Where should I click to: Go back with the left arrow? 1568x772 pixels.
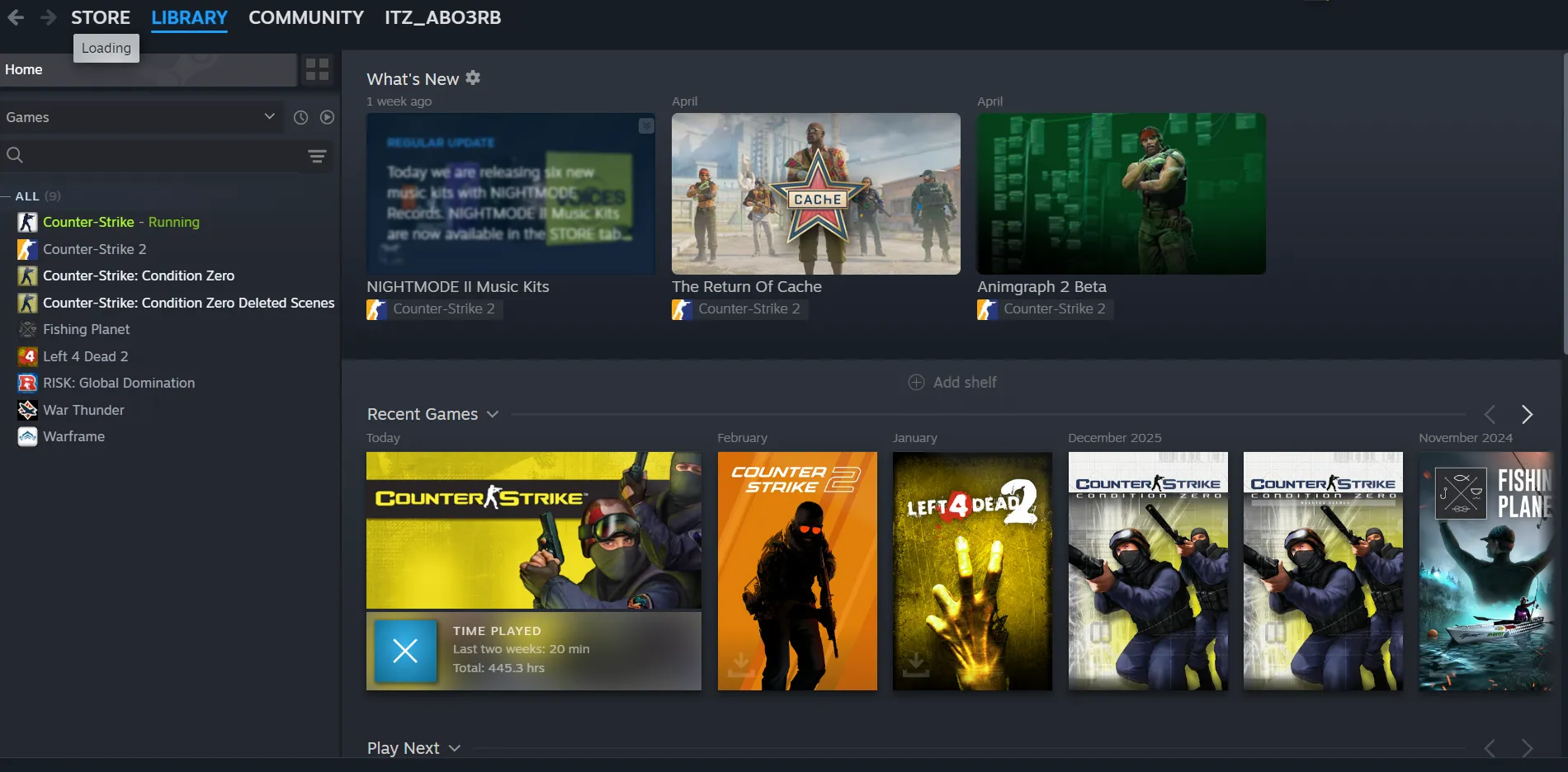tap(16, 17)
